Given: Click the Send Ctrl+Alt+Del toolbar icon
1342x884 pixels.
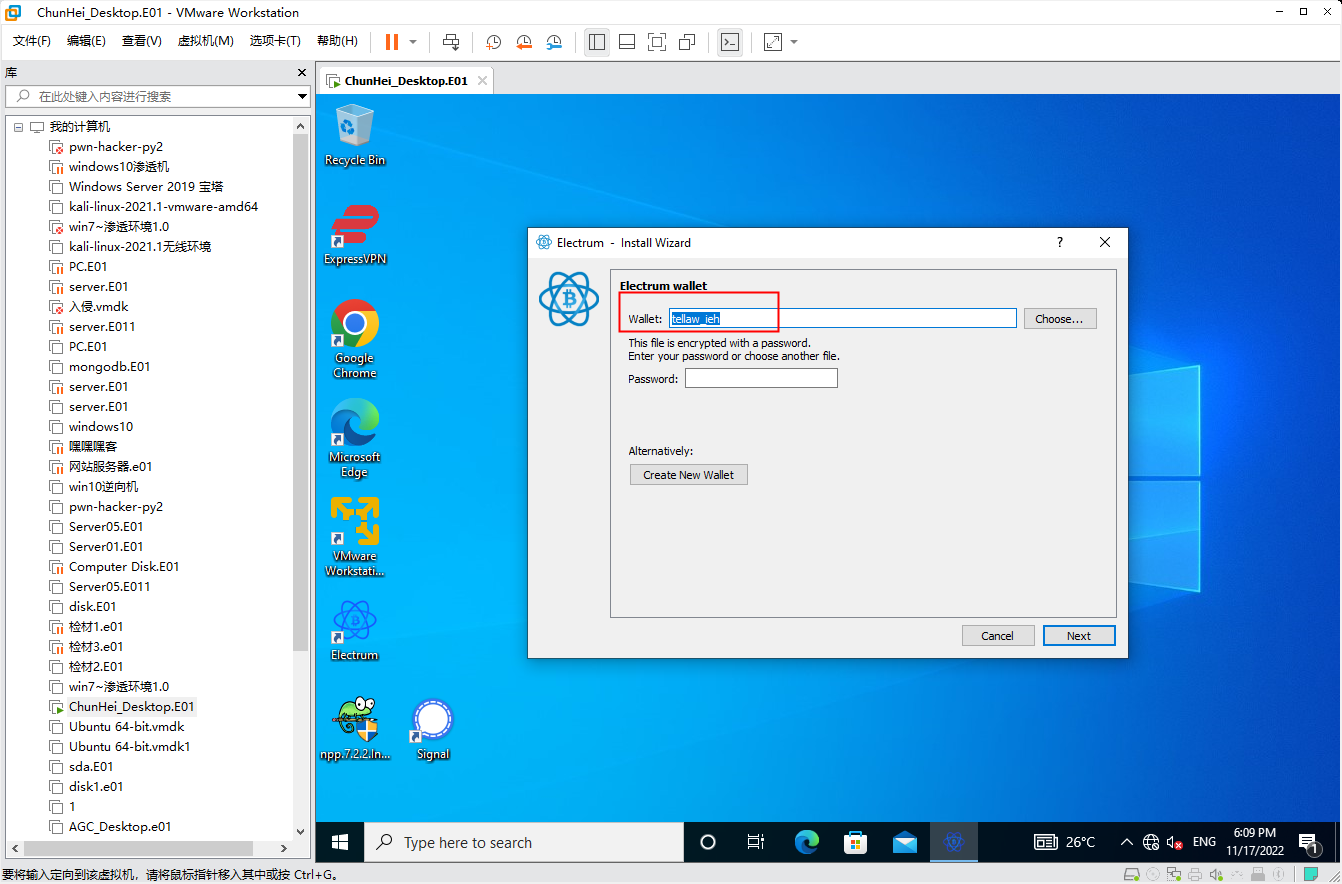Looking at the screenshot, I should (x=451, y=42).
